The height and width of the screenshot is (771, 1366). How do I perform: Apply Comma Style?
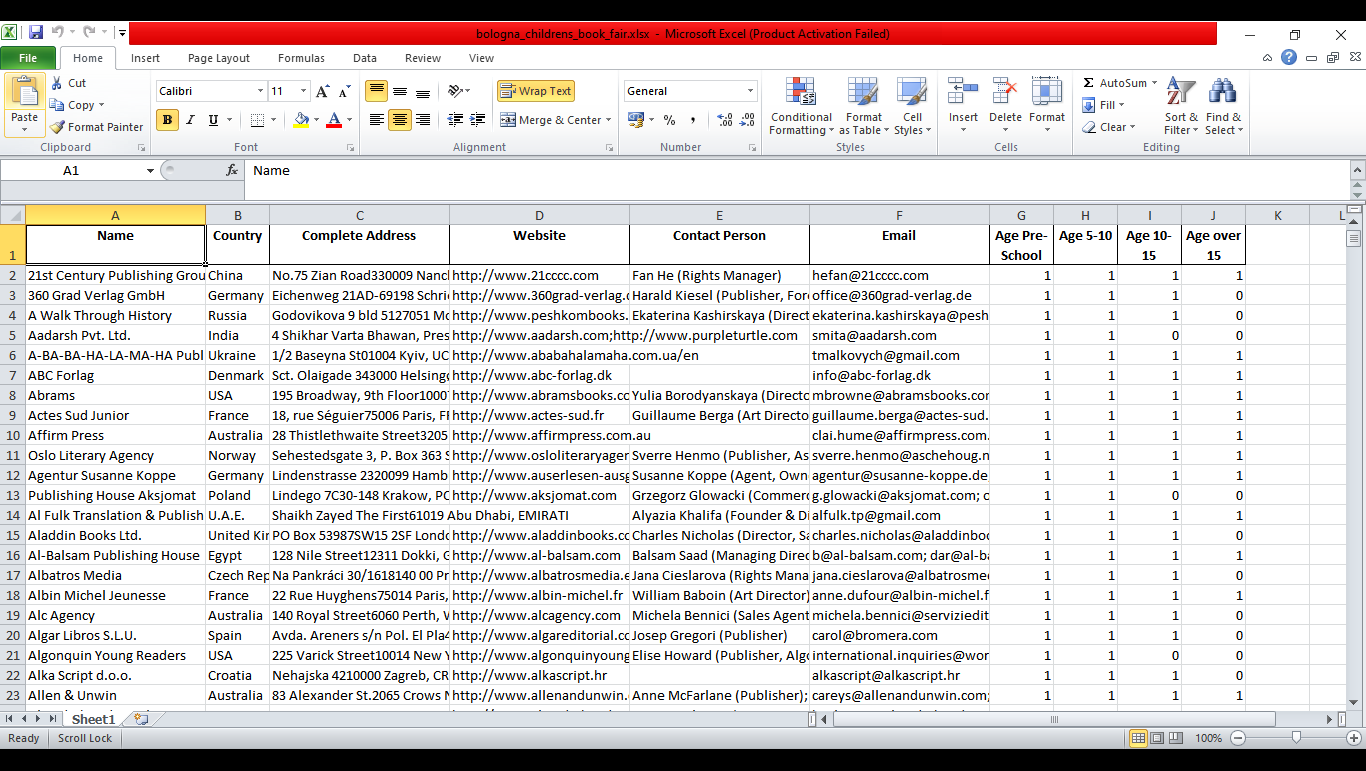tap(692, 120)
